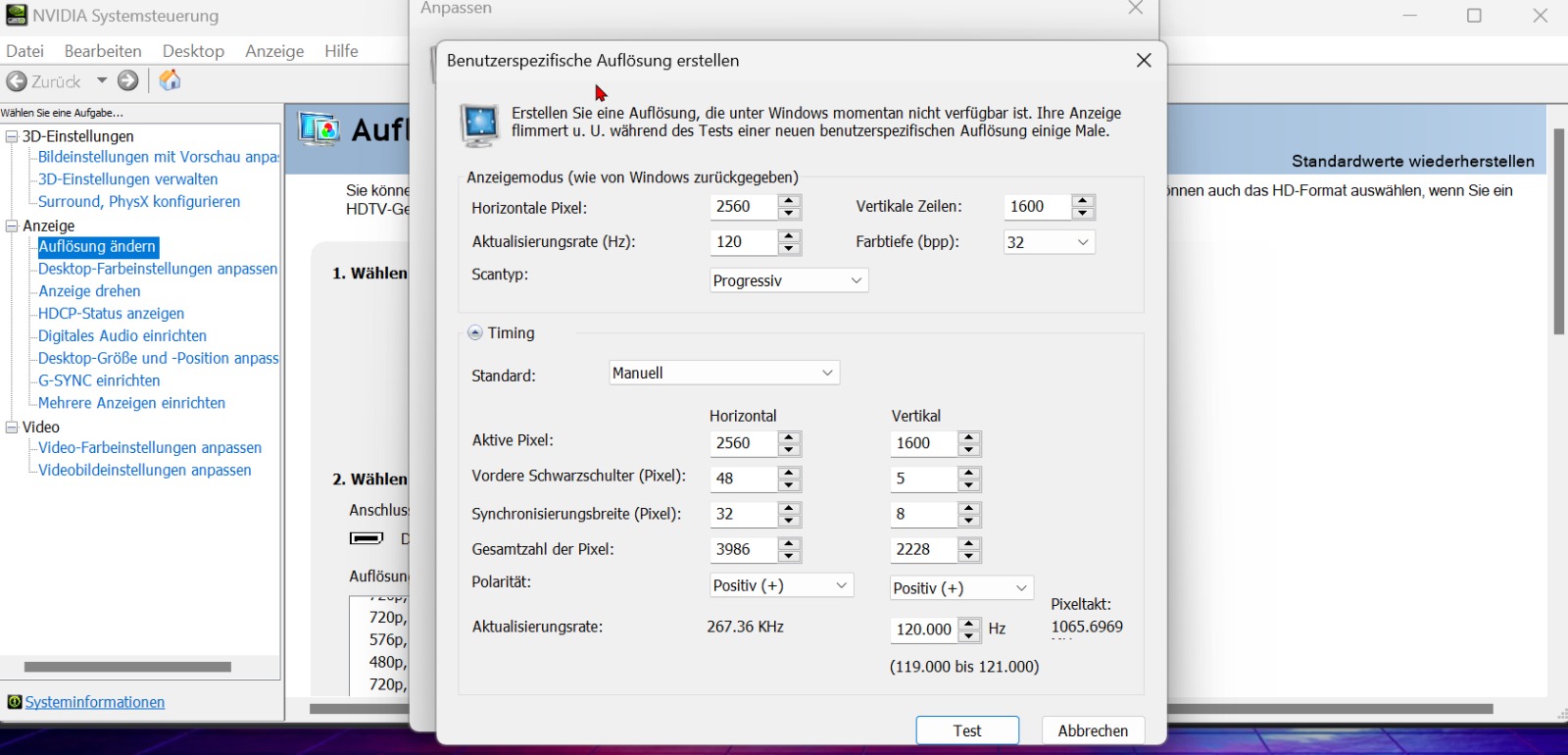
Task: Collapse the Anzeige tree node
Action: [12, 226]
